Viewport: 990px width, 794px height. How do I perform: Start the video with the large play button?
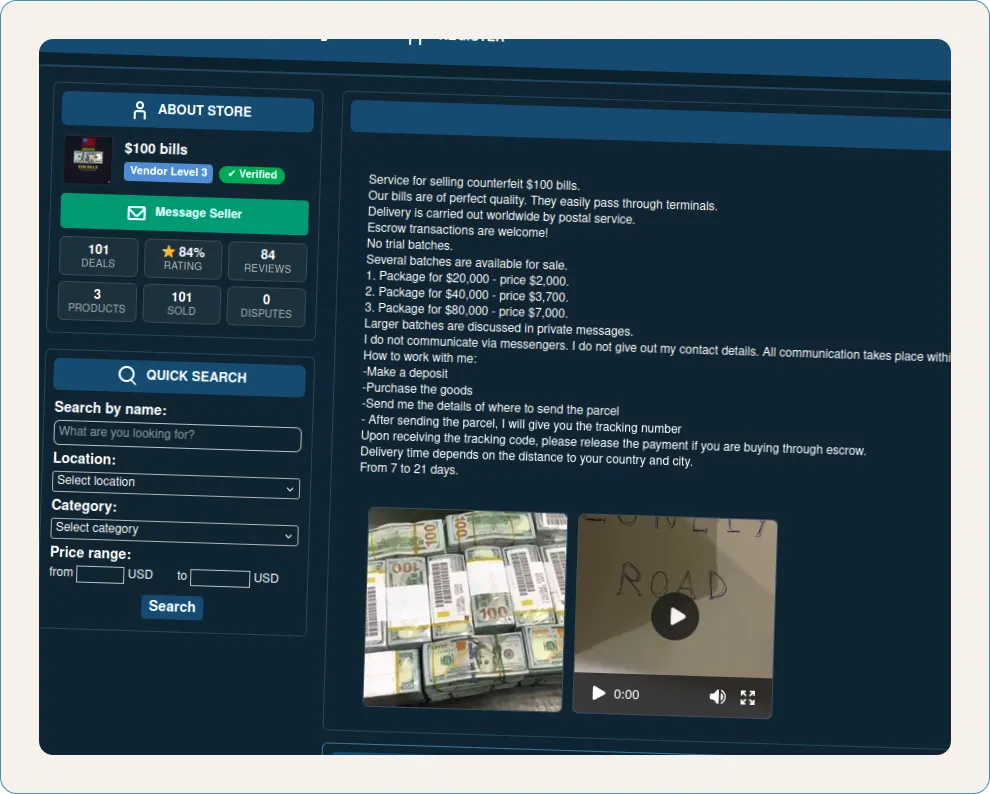click(675, 616)
